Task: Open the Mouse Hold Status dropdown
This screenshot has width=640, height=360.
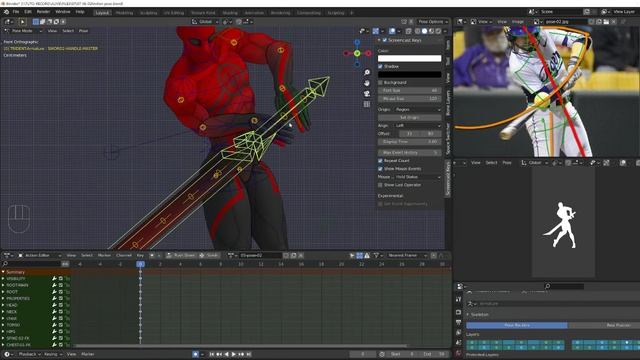Action: pyautogui.click(x=417, y=177)
